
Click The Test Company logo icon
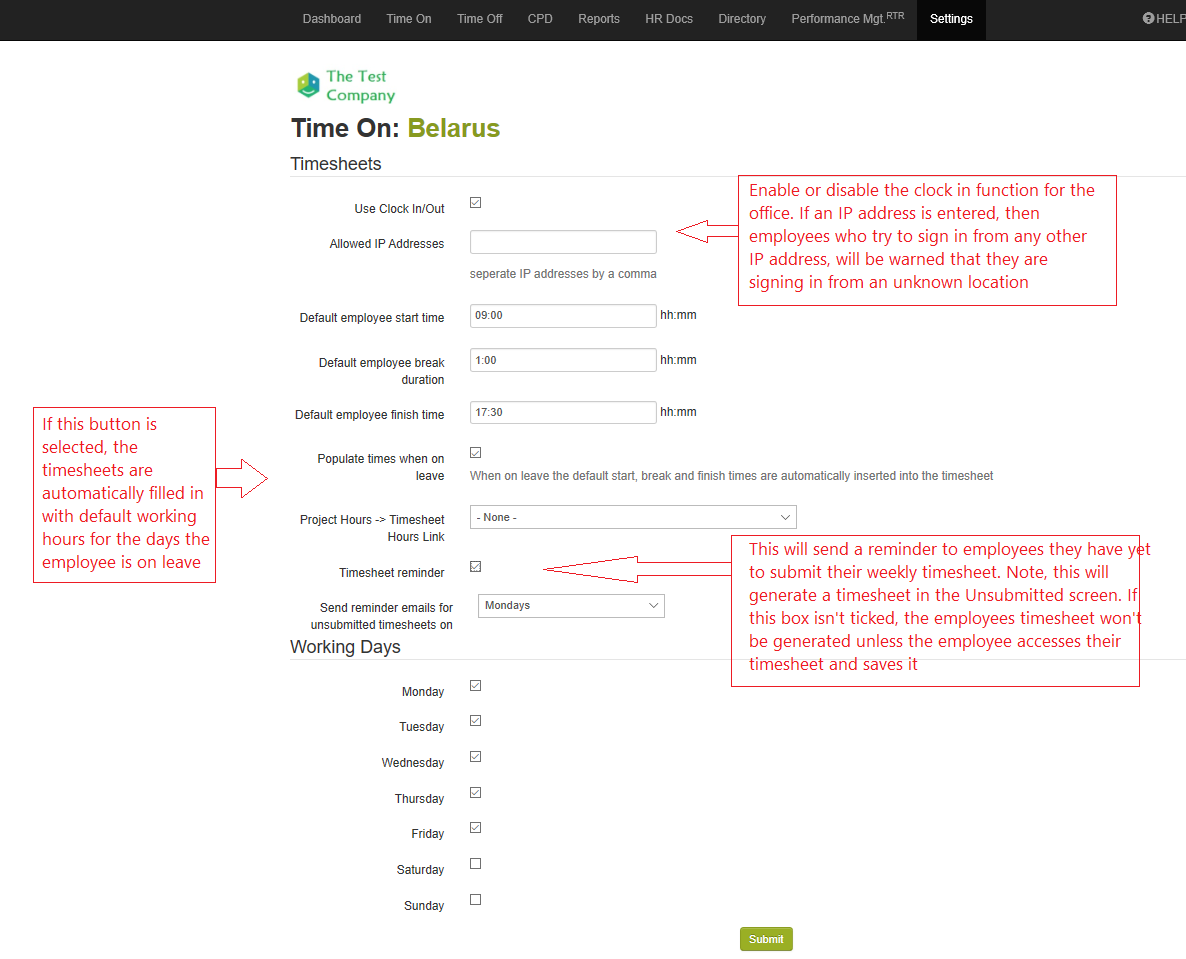(x=308, y=86)
